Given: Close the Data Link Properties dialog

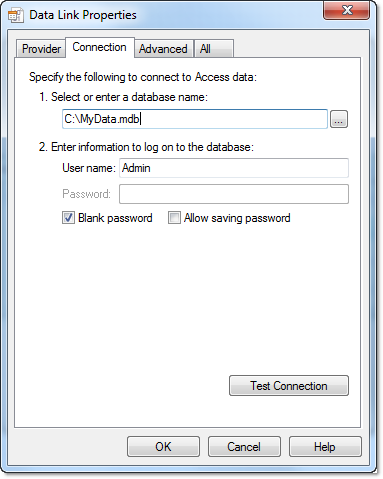Looking at the screenshot, I should (x=347, y=10).
